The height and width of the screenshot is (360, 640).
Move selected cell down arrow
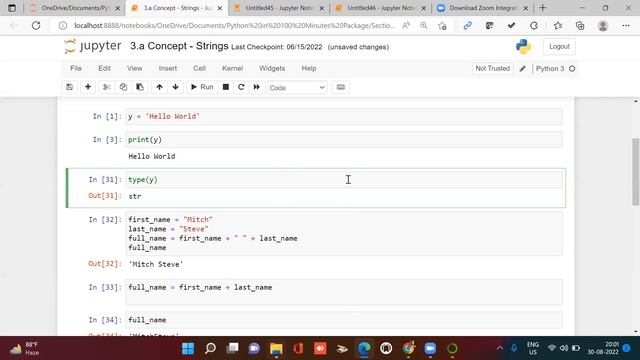(x=176, y=87)
